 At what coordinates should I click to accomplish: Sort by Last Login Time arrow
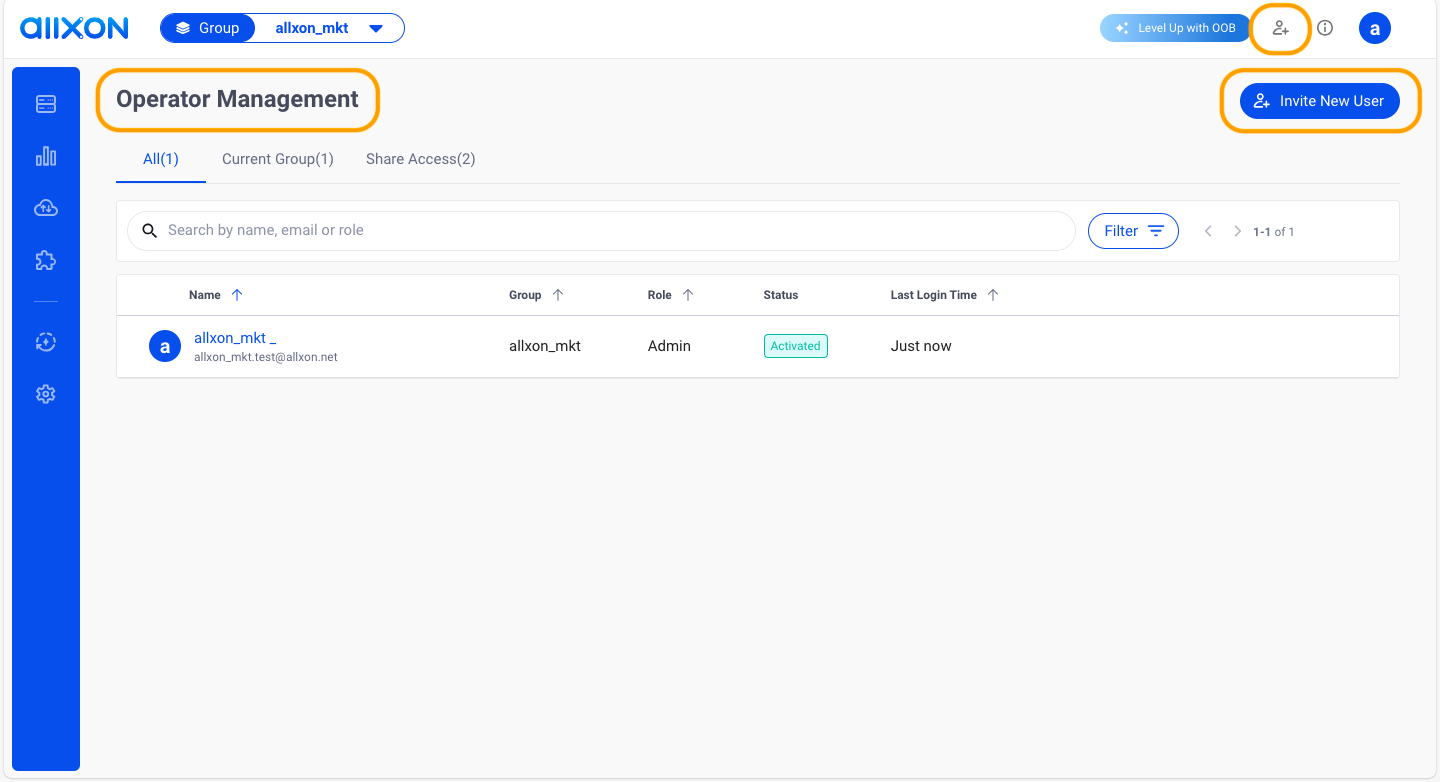tap(993, 295)
